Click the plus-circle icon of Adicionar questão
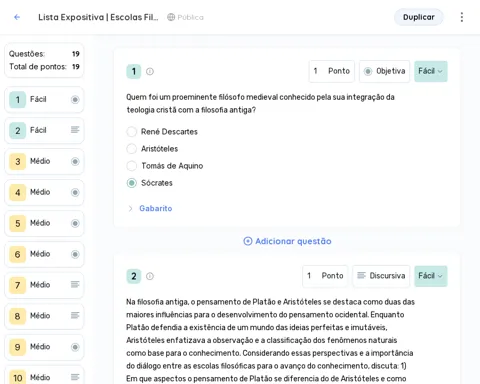Viewport: 480px width, 384px height. coord(248,241)
